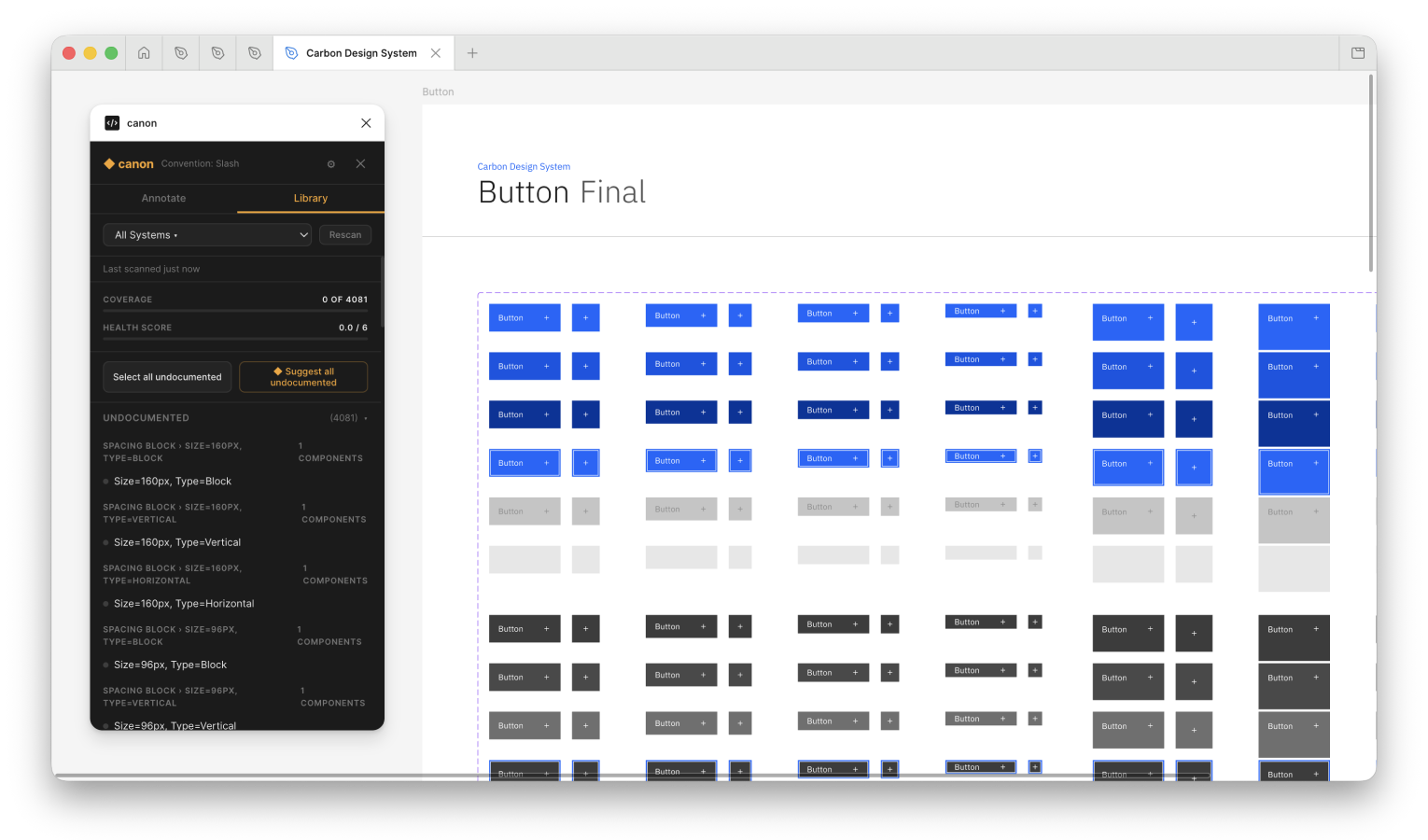Click the Rescan button

[344, 234]
